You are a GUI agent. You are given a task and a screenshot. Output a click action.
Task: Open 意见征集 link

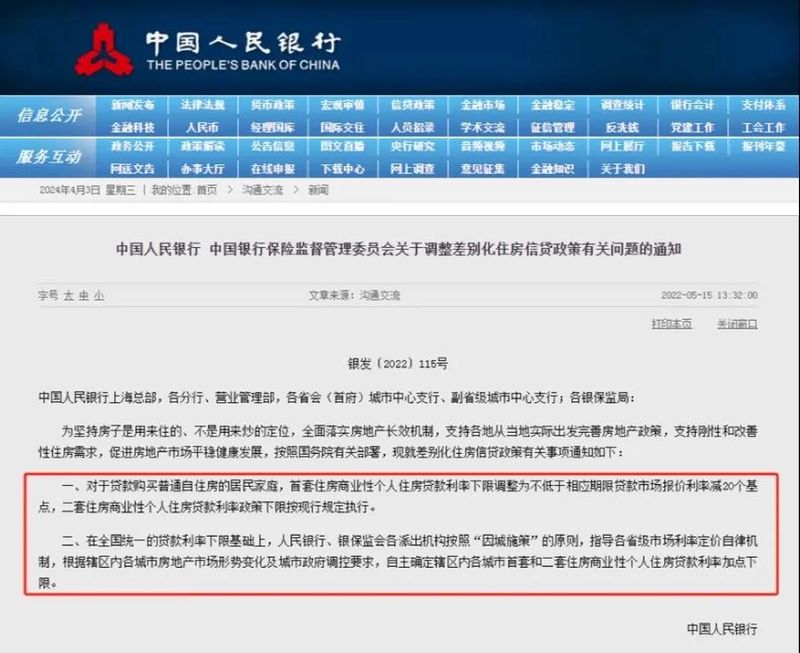[483, 169]
